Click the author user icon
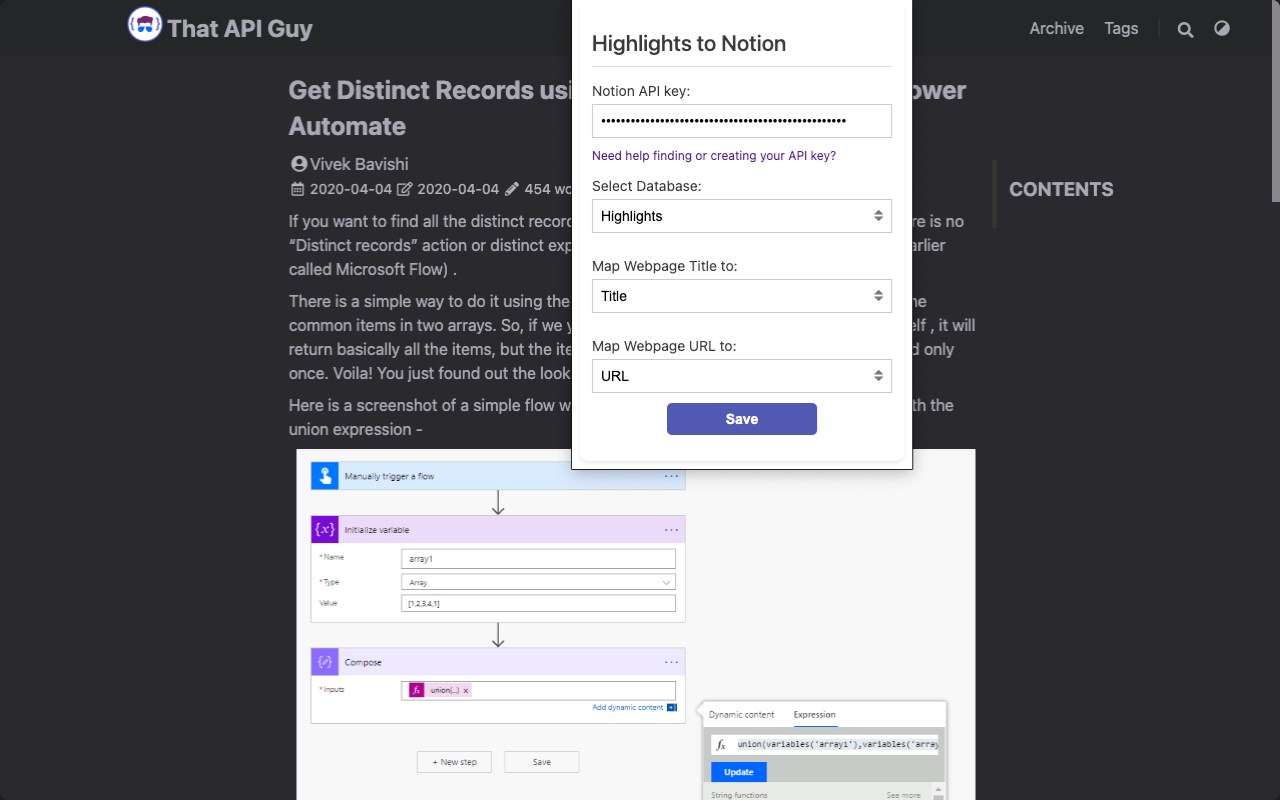The height and width of the screenshot is (800, 1280). pos(298,164)
